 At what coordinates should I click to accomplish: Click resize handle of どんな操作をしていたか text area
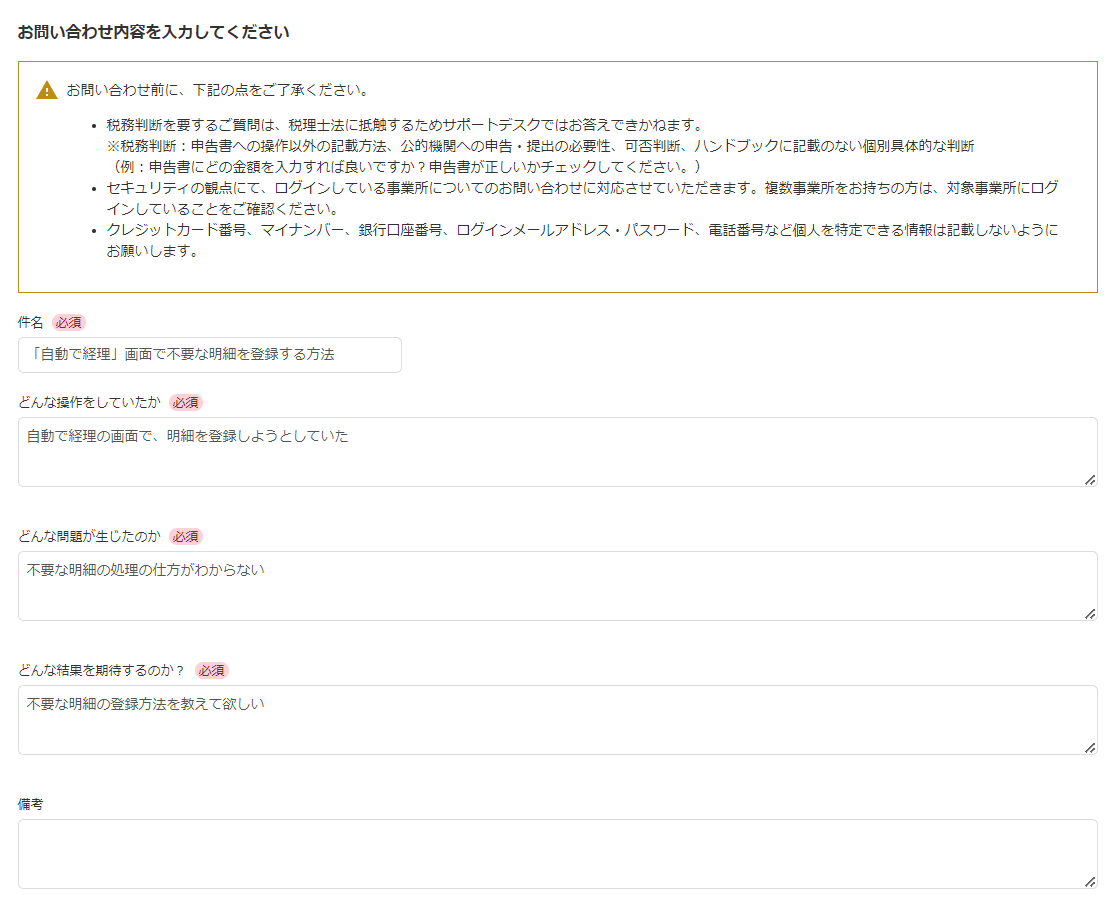coord(1090,480)
